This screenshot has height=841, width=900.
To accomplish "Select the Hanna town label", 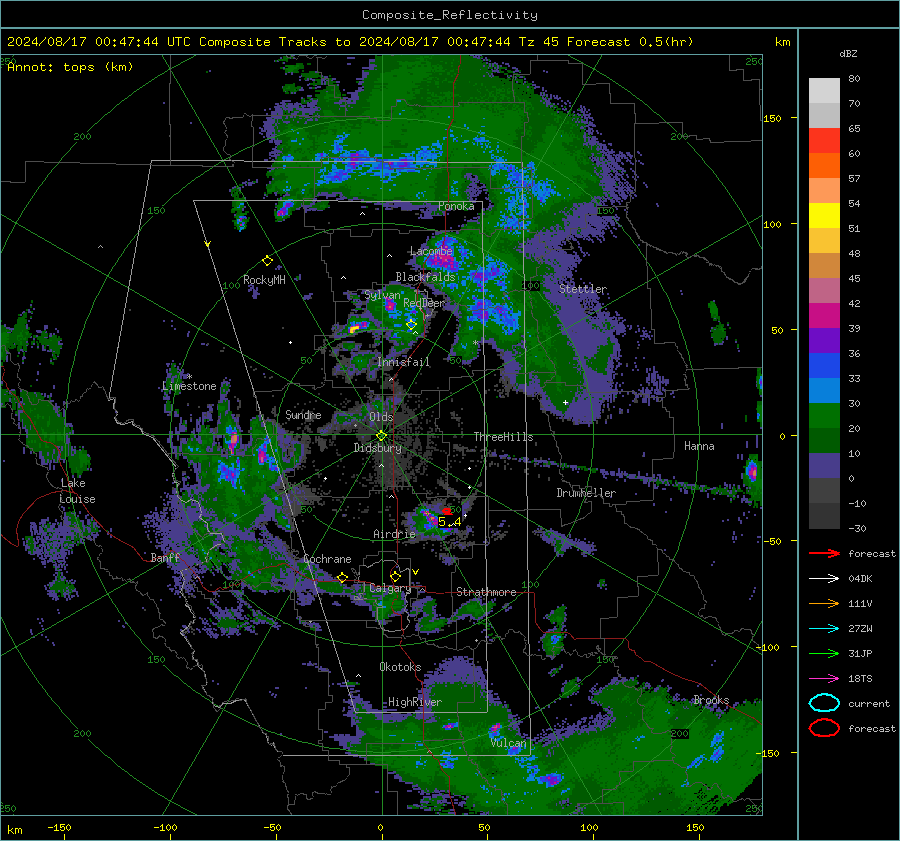I will coord(699,446).
